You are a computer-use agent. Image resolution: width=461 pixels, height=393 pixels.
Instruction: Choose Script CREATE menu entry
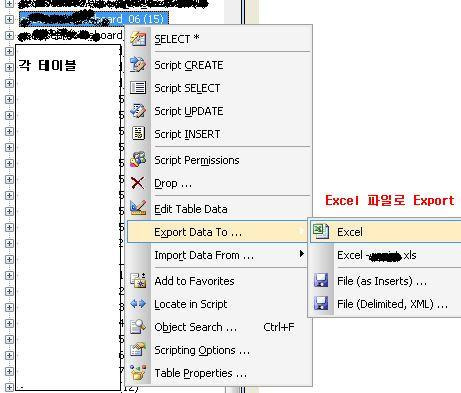tap(218, 65)
